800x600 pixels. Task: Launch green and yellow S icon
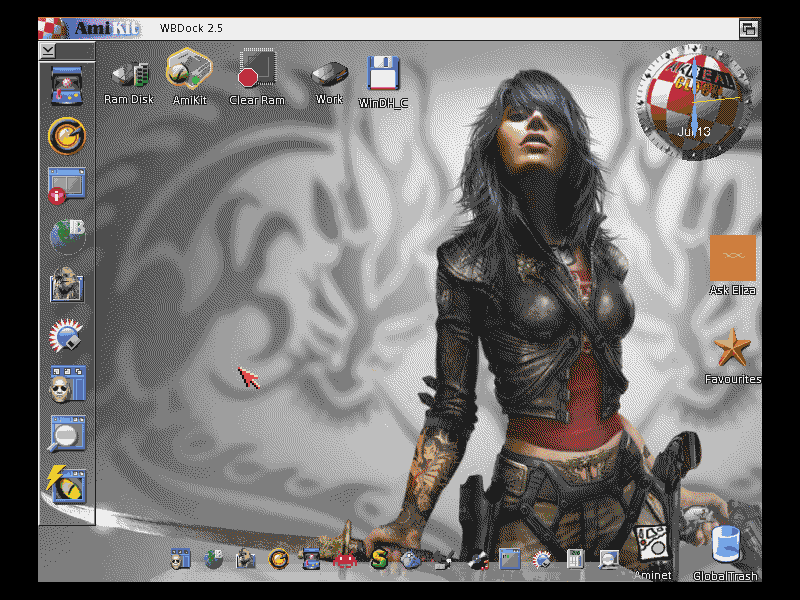[378, 559]
